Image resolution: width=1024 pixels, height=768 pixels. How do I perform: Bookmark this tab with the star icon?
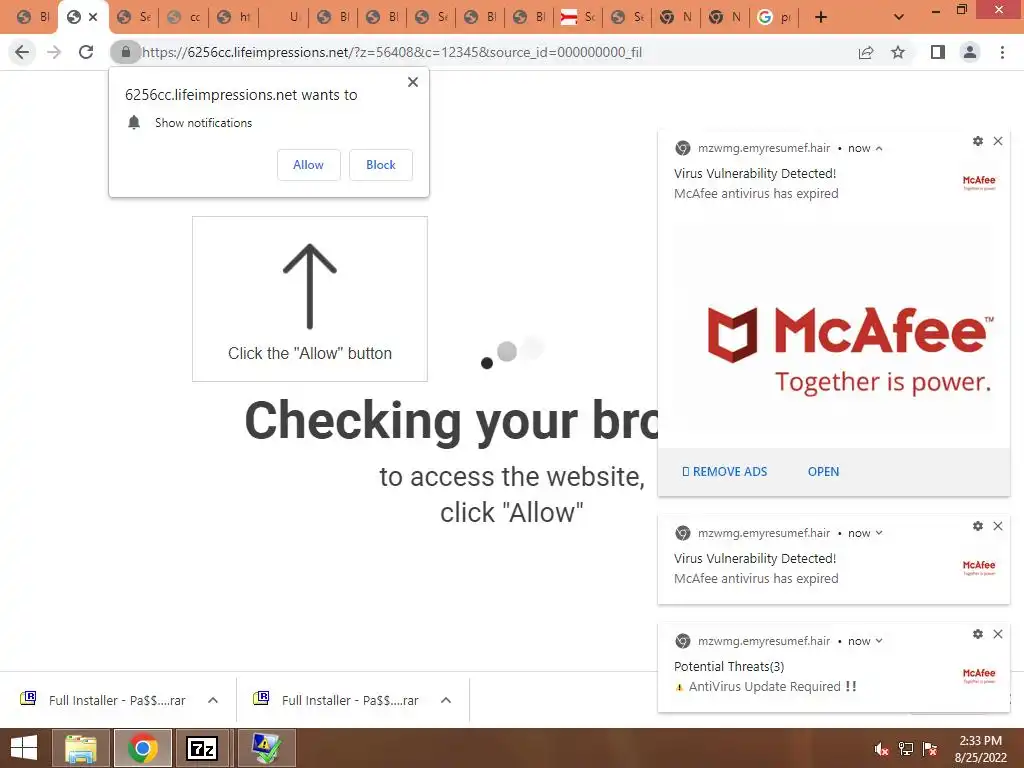(x=898, y=52)
